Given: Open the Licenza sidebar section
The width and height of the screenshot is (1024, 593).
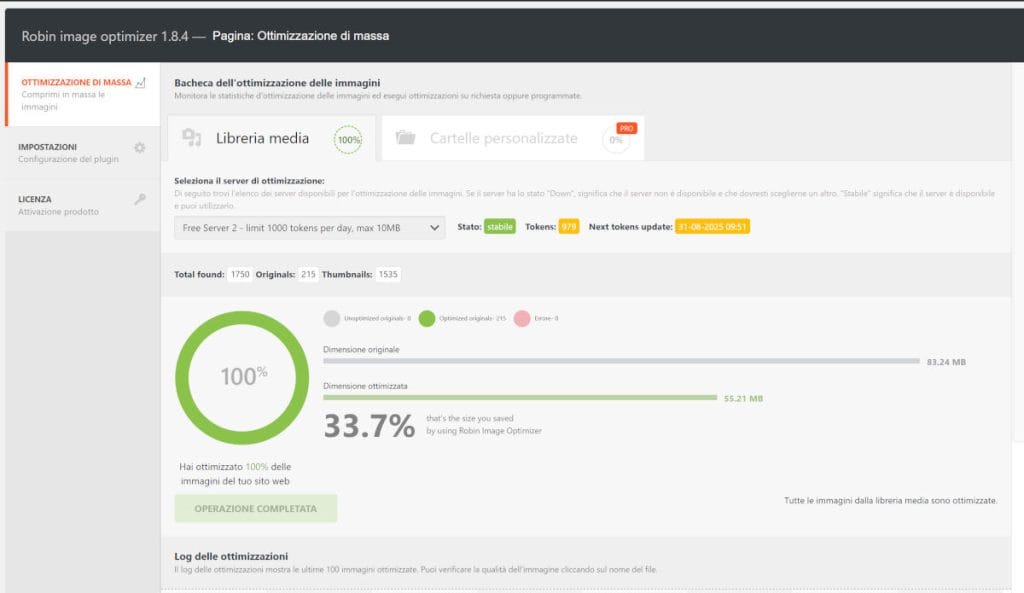Looking at the screenshot, I should [x=83, y=205].
